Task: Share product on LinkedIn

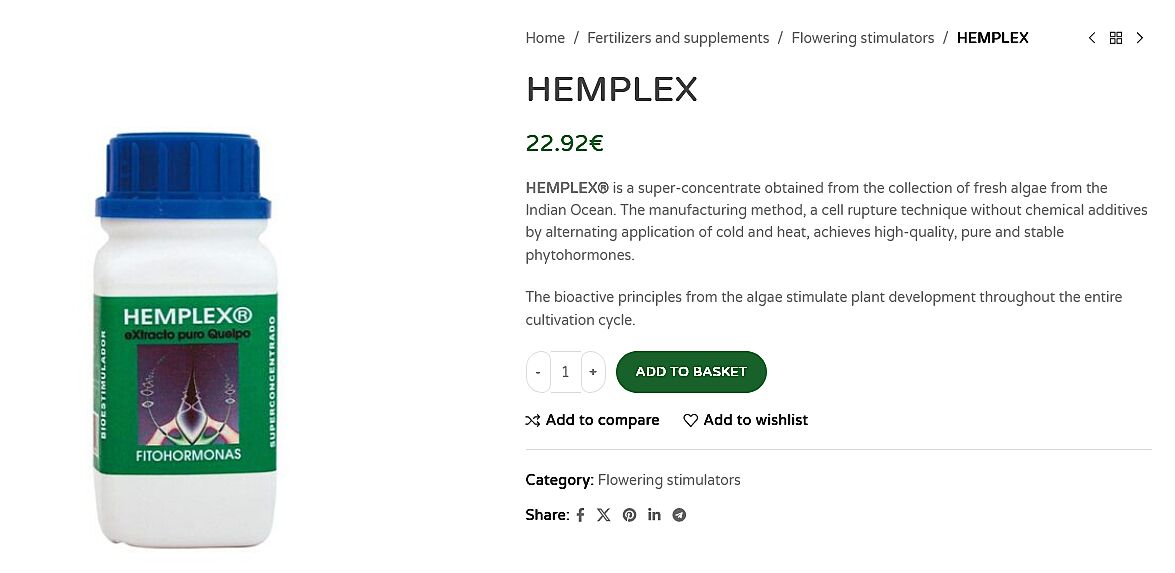Action: click(654, 515)
